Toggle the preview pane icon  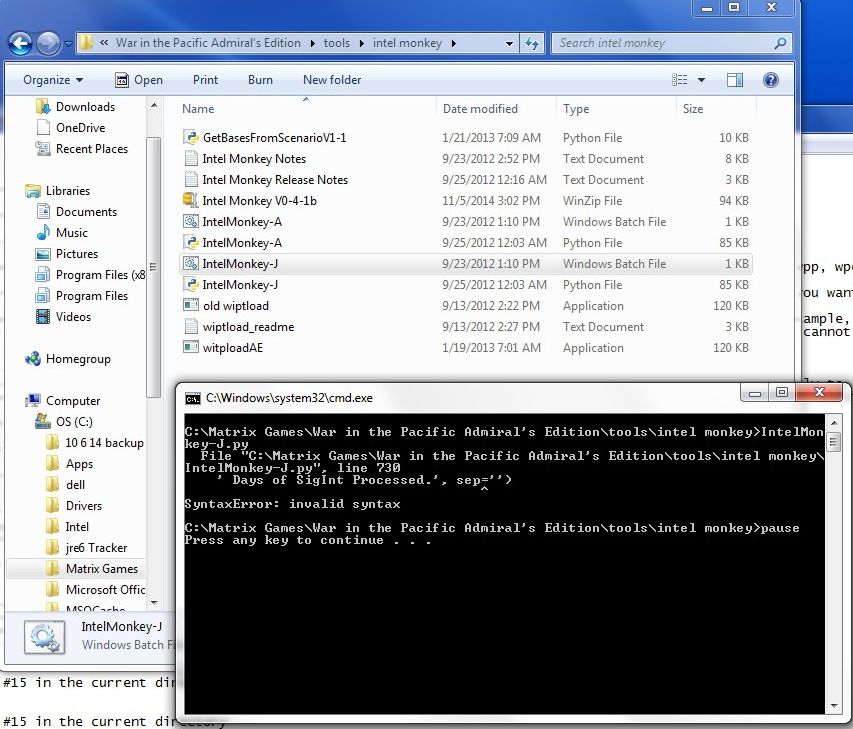point(735,80)
